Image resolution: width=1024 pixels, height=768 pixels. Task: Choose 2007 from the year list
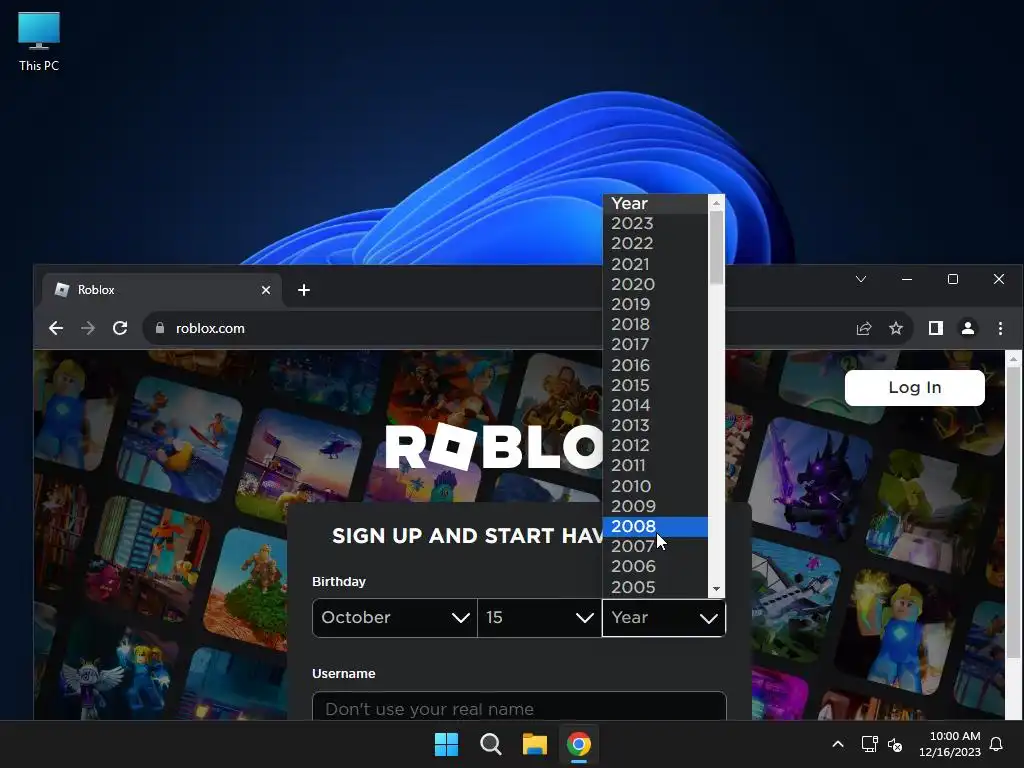point(655,547)
